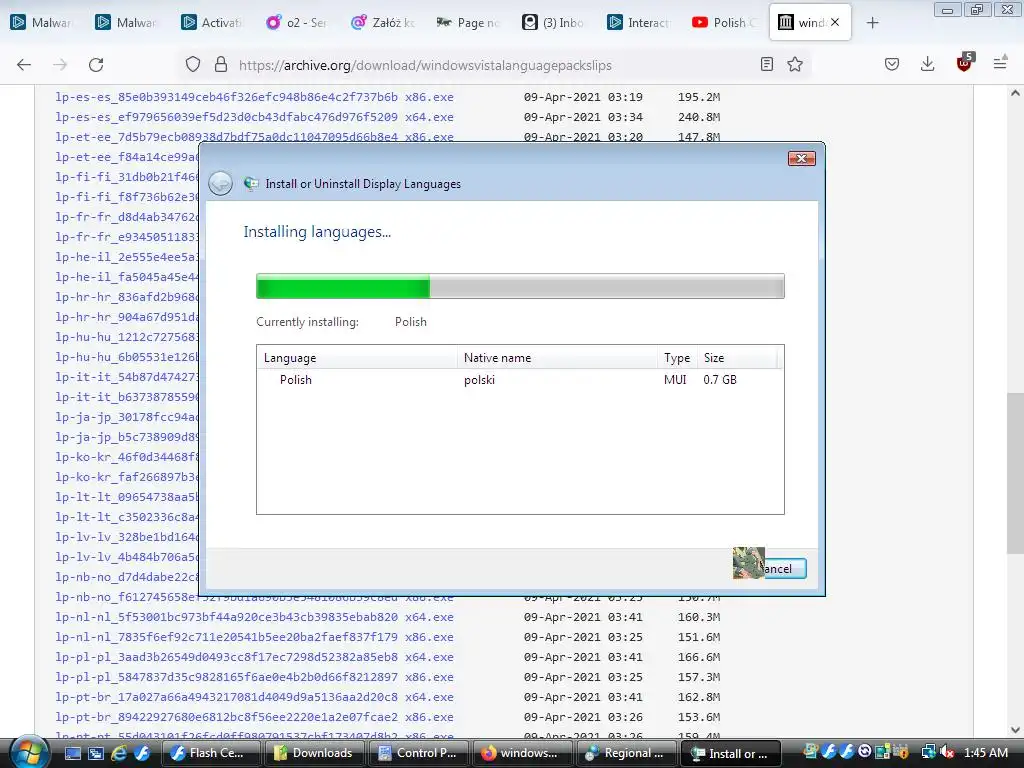
Task: Open Regional ... taskbar button
Action: [x=626, y=753]
